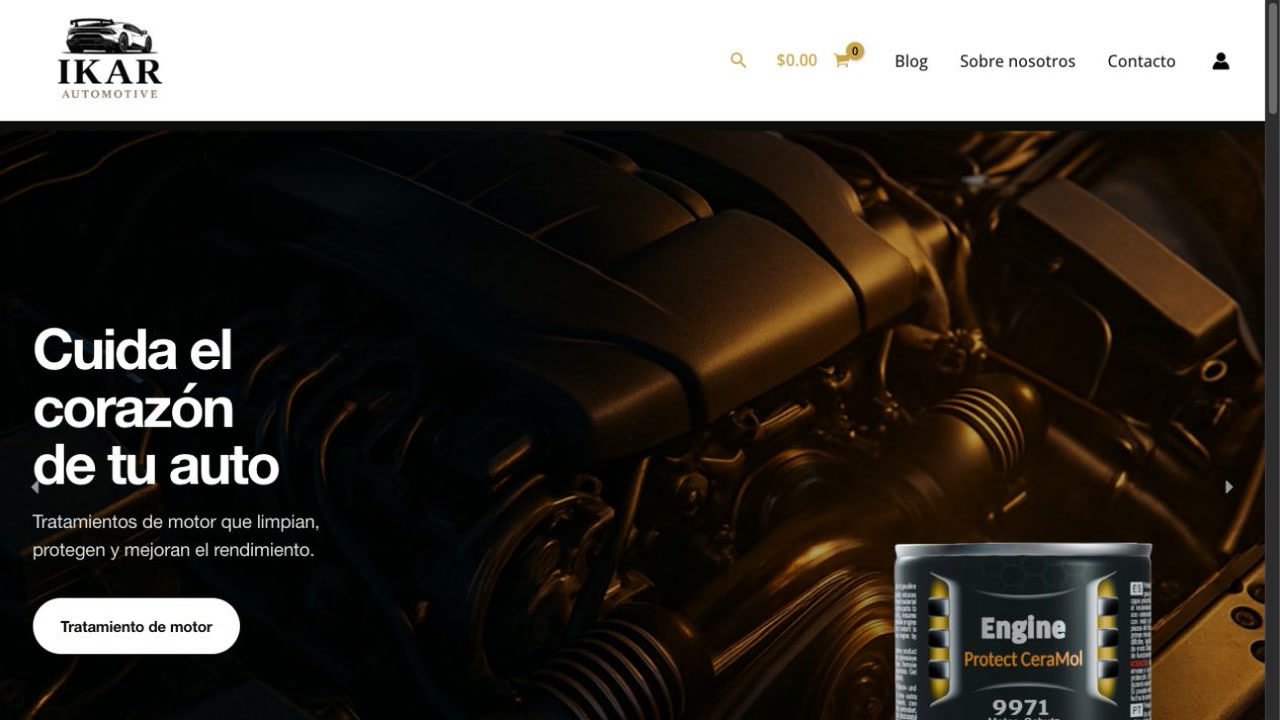Open the search magnifier icon
This screenshot has height=720, width=1280.
point(738,60)
